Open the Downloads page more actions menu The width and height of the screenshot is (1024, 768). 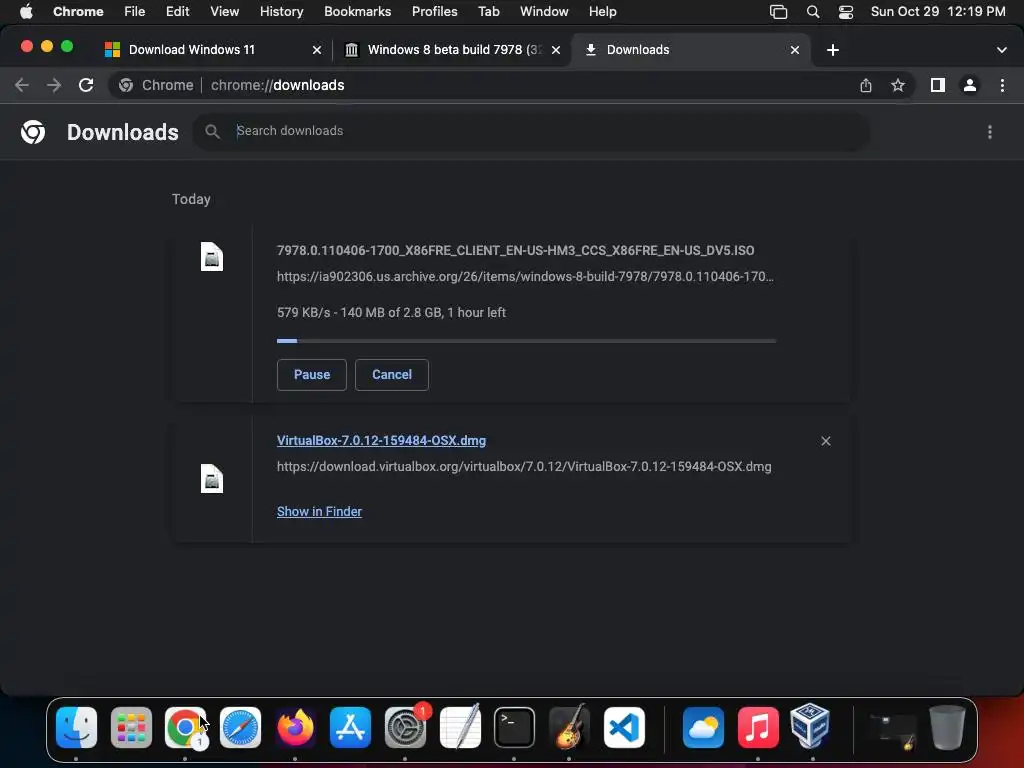tap(989, 132)
